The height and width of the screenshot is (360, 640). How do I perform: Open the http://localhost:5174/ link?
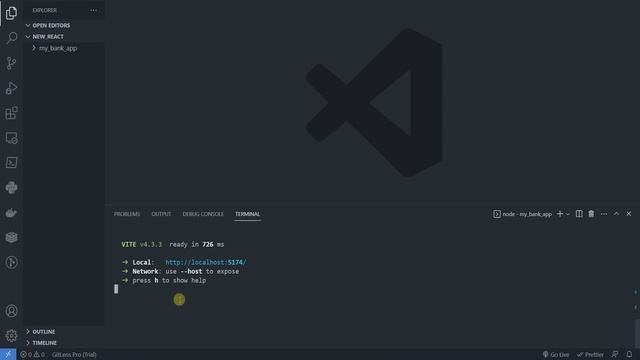206,262
